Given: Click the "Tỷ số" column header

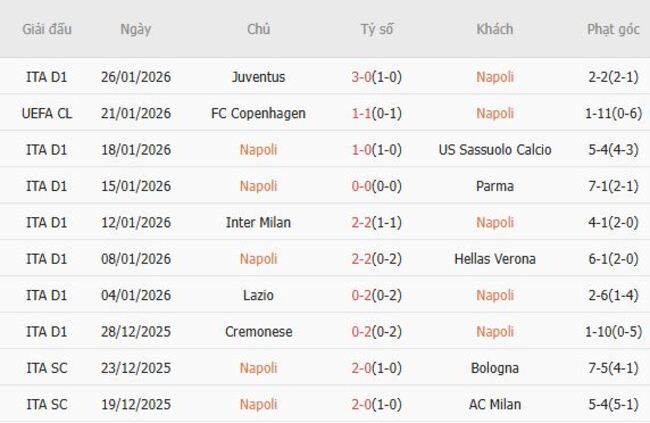Looking at the screenshot, I should click(377, 29).
